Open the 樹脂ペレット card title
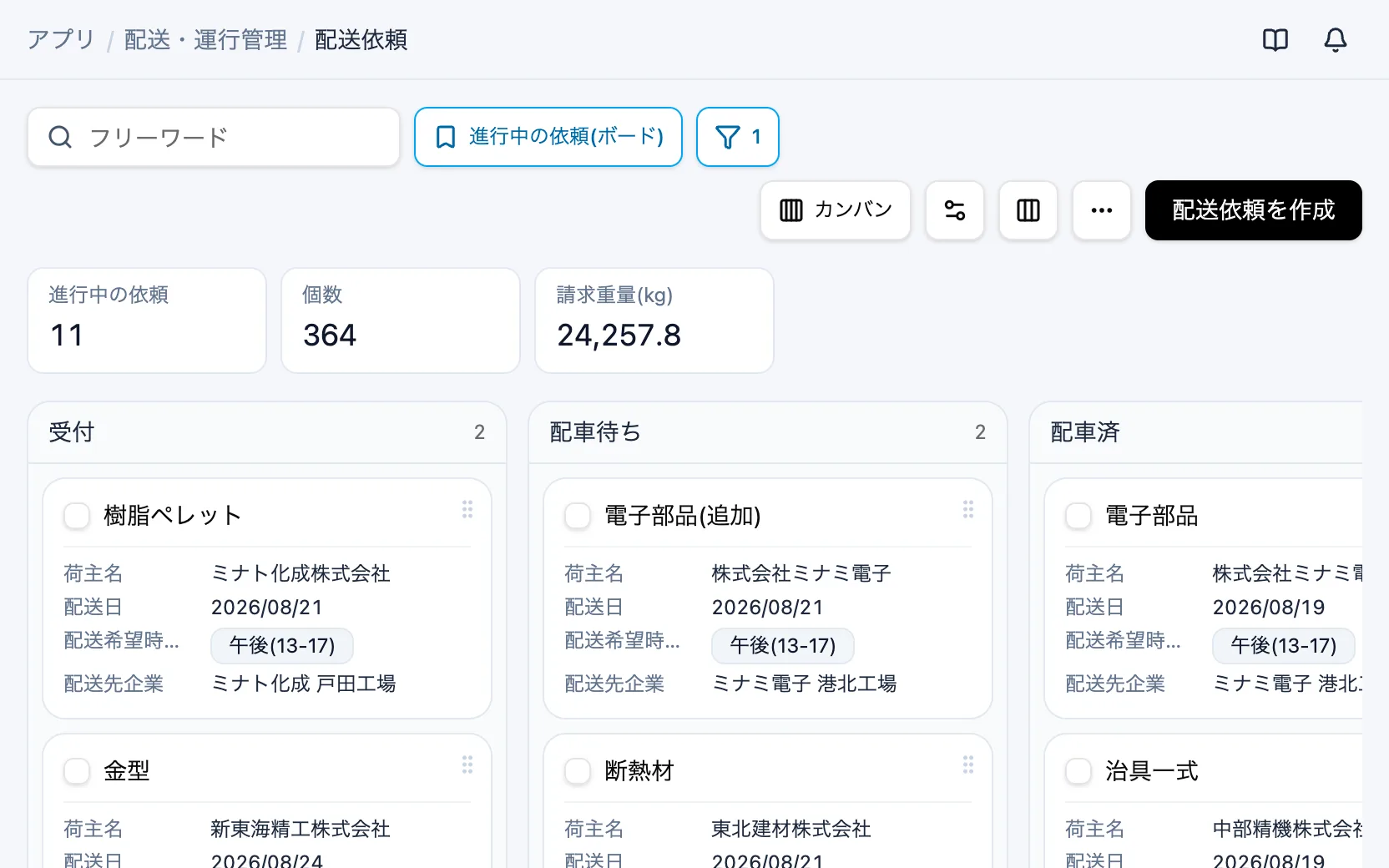 (173, 516)
